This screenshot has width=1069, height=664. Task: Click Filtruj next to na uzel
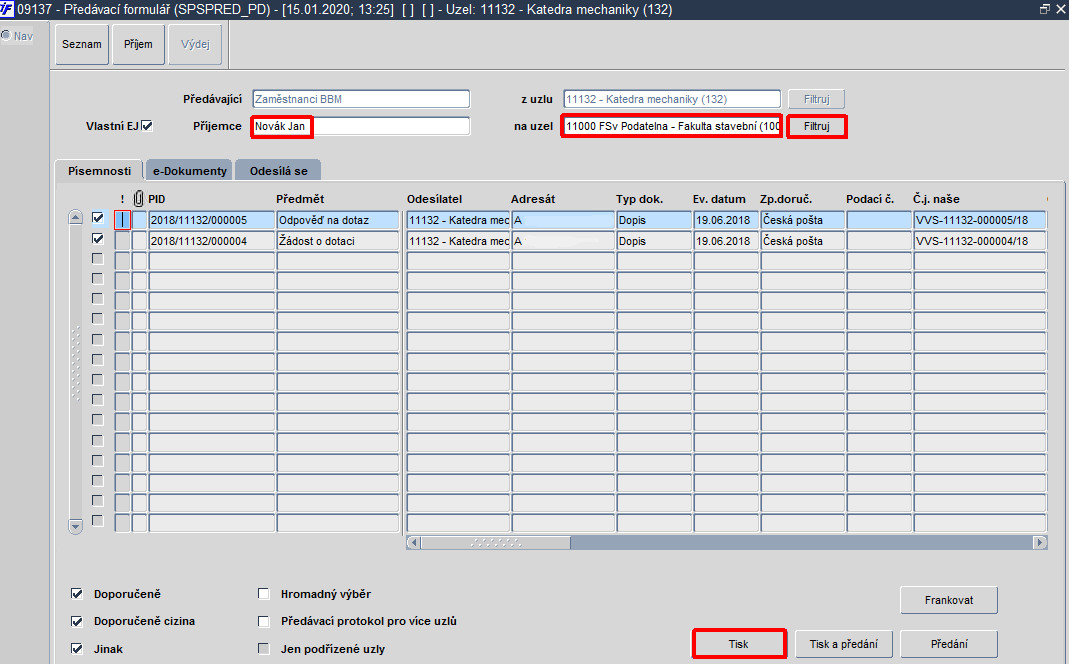(x=817, y=126)
